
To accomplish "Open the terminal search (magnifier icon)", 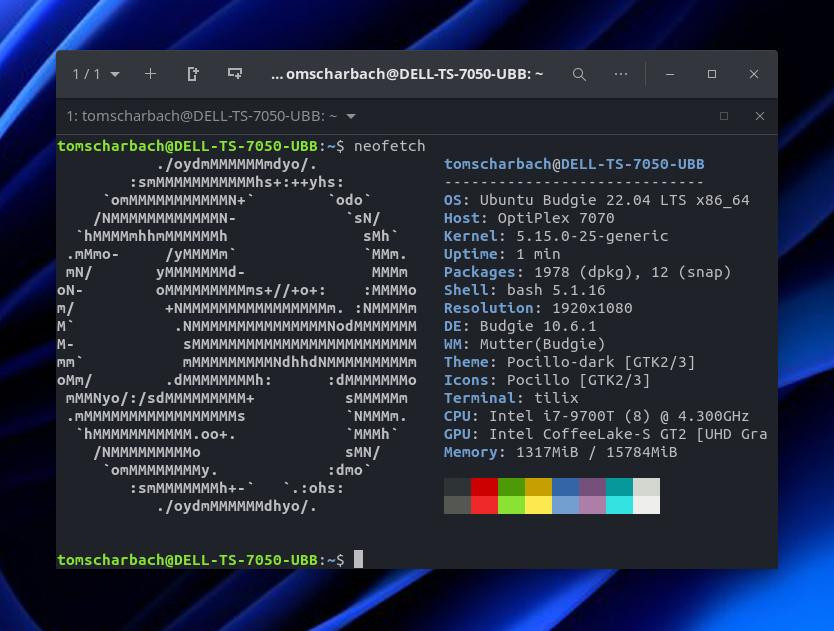I will [x=579, y=74].
